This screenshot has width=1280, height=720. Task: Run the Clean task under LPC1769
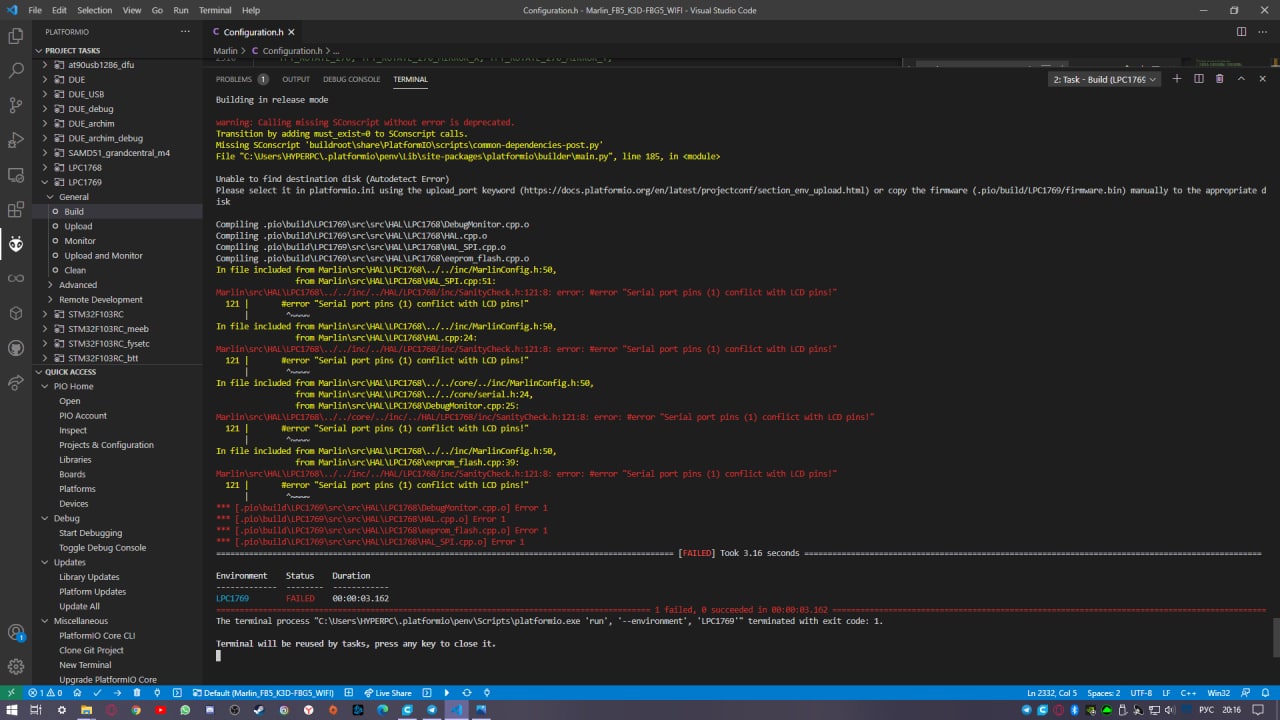(x=118, y=270)
